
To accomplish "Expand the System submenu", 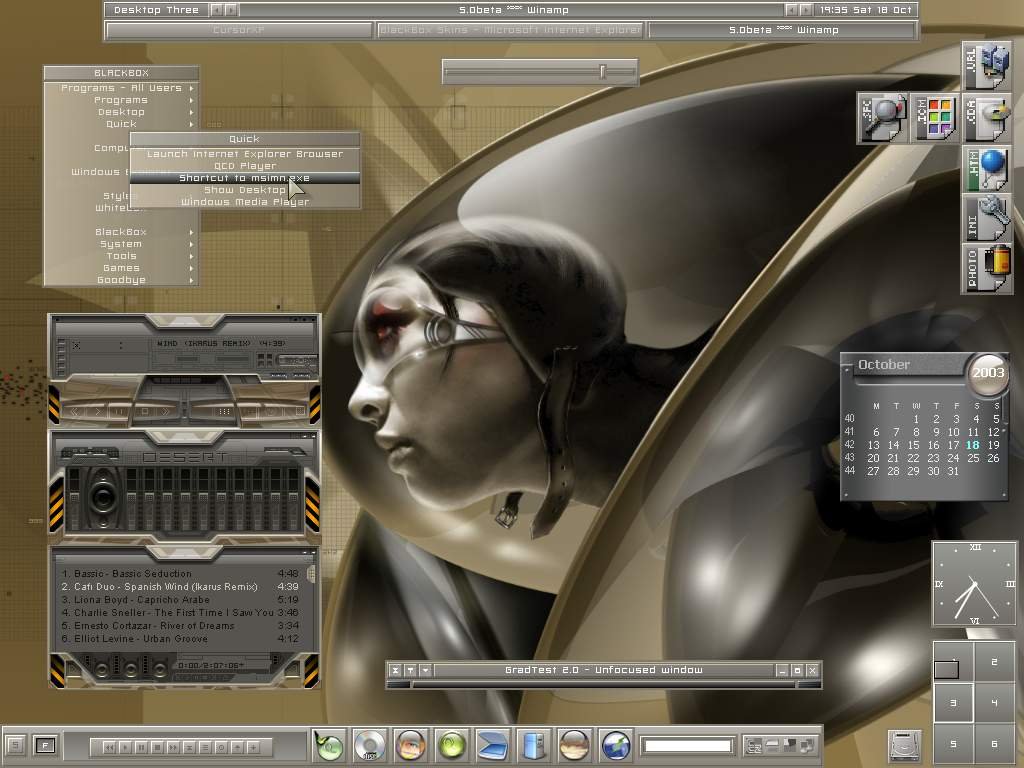I will pyautogui.click(x=121, y=244).
